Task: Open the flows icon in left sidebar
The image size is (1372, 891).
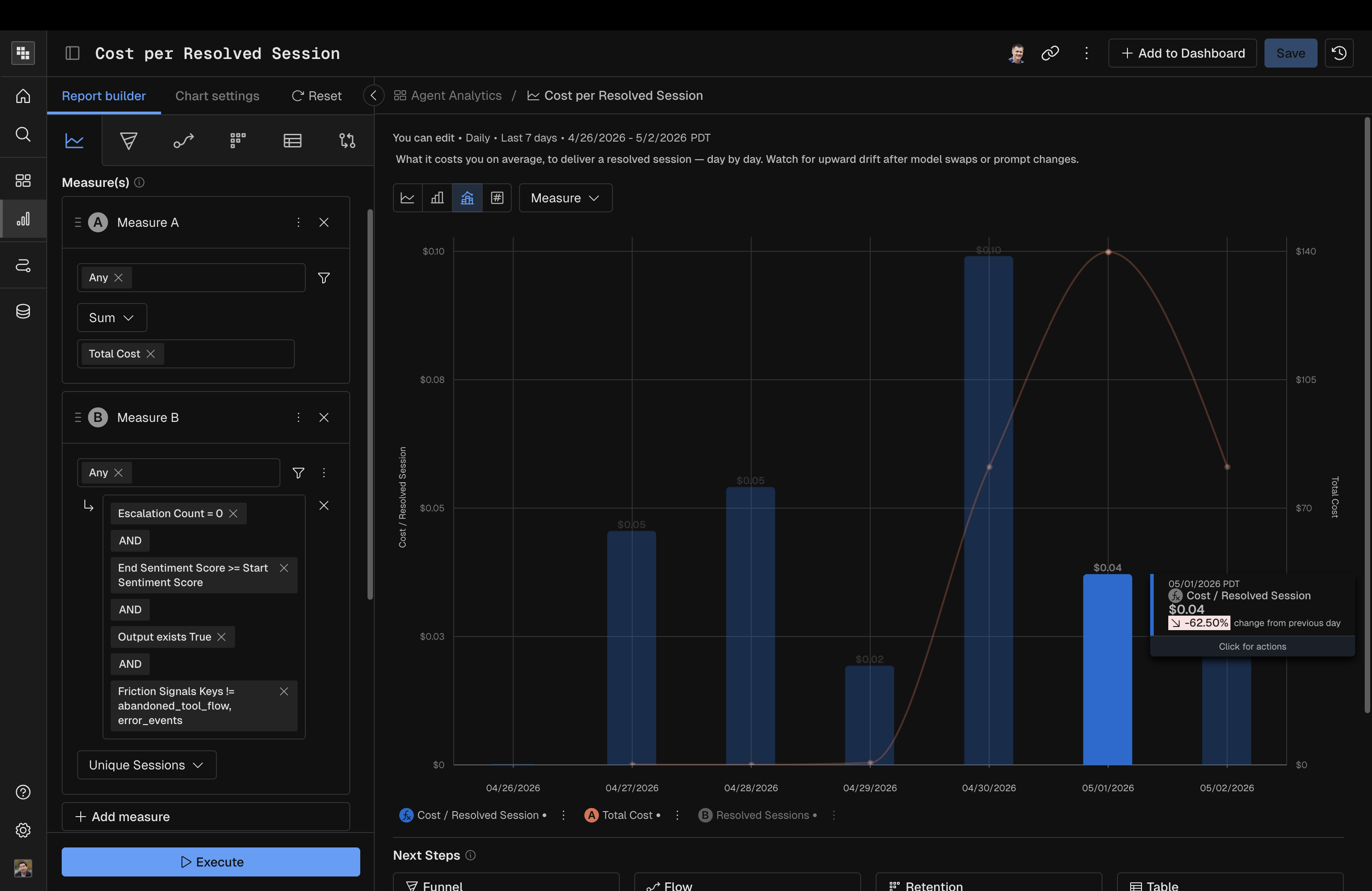Action: 23,265
